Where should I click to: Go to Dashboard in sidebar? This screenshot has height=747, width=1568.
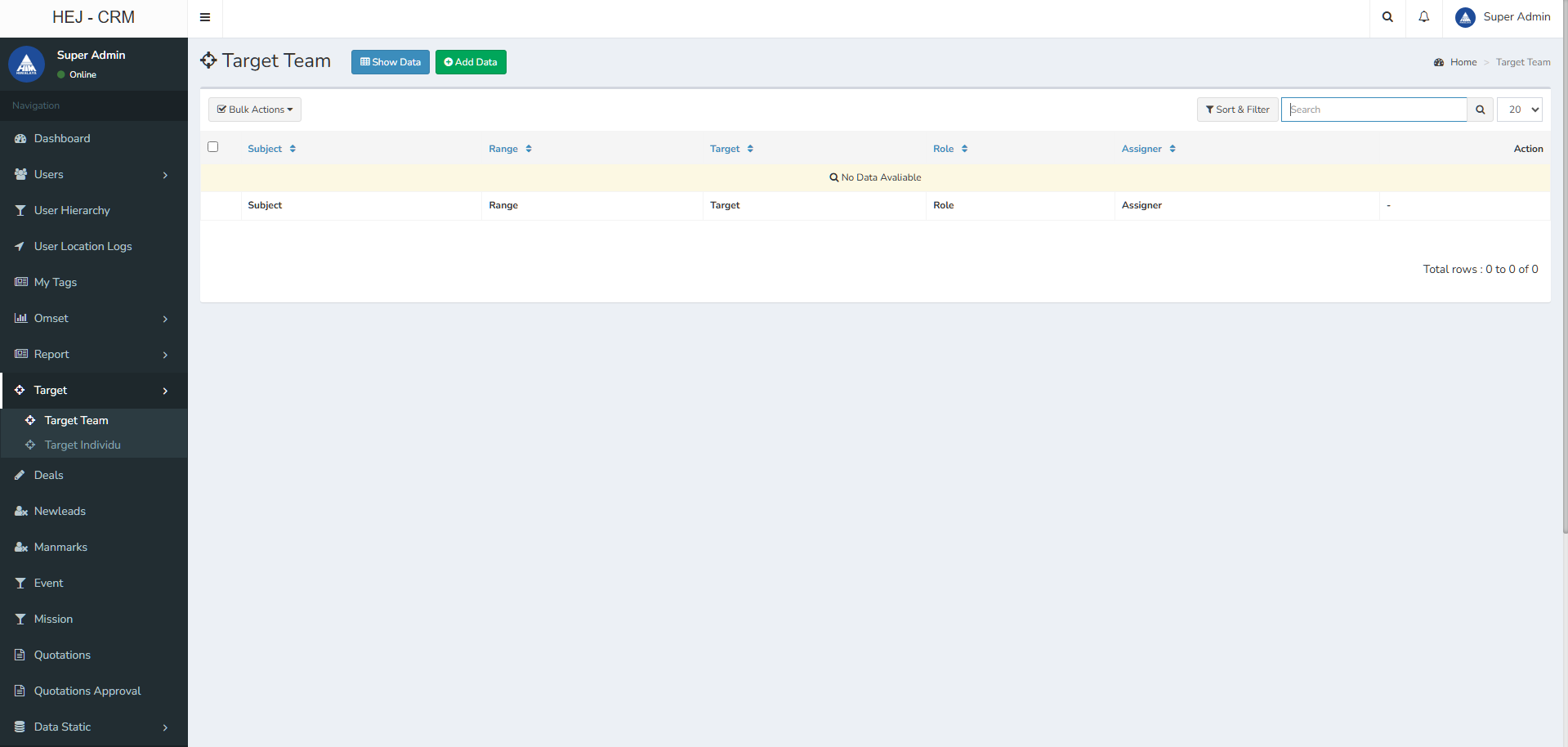(94, 139)
